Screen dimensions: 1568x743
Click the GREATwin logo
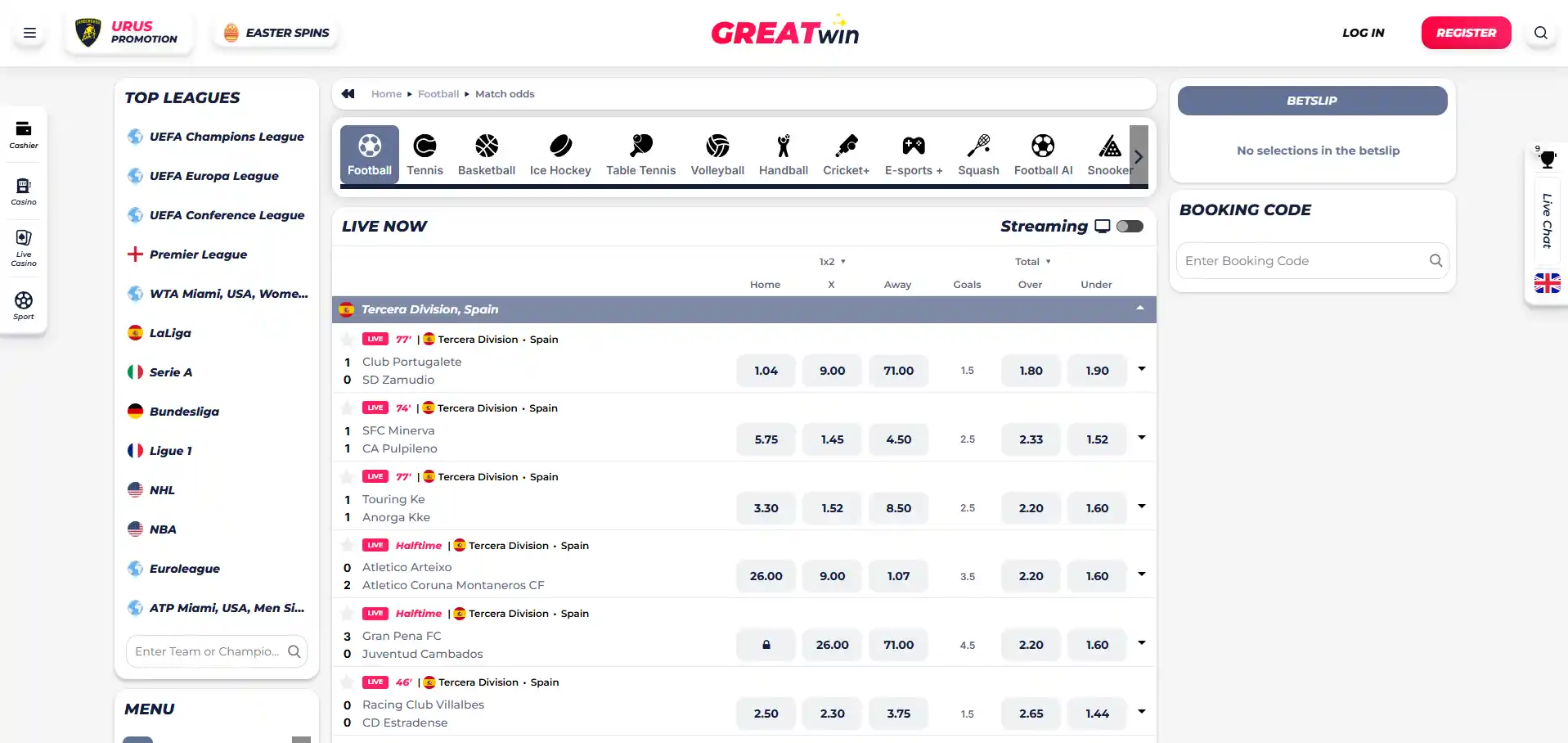[x=784, y=31]
